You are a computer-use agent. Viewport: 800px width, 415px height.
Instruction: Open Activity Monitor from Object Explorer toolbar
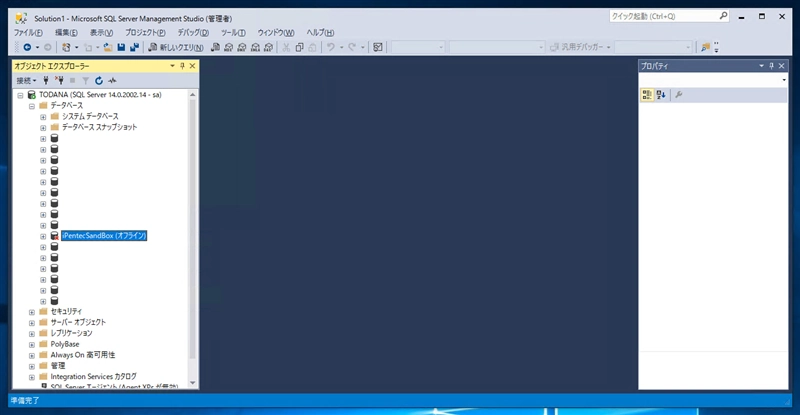point(112,80)
